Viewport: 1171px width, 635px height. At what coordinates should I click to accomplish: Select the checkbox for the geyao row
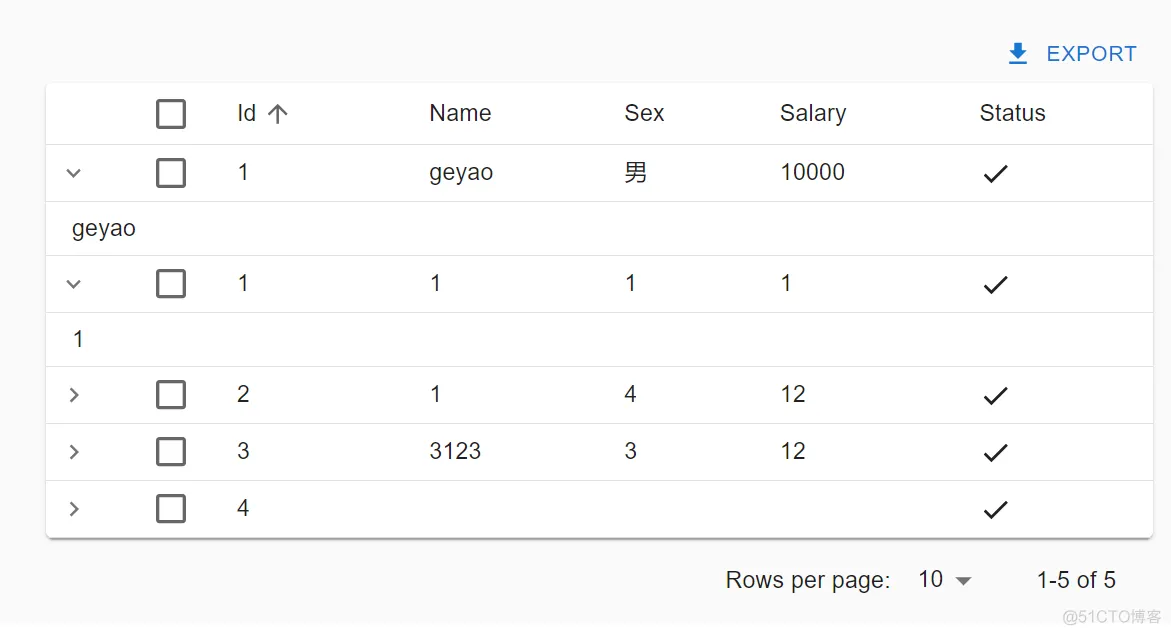tap(171, 173)
